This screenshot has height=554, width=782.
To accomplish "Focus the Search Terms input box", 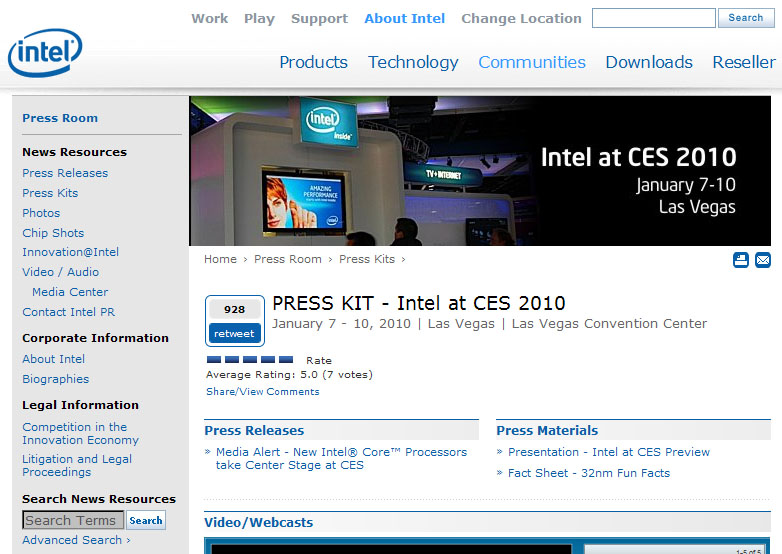I will (x=73, y=520).
